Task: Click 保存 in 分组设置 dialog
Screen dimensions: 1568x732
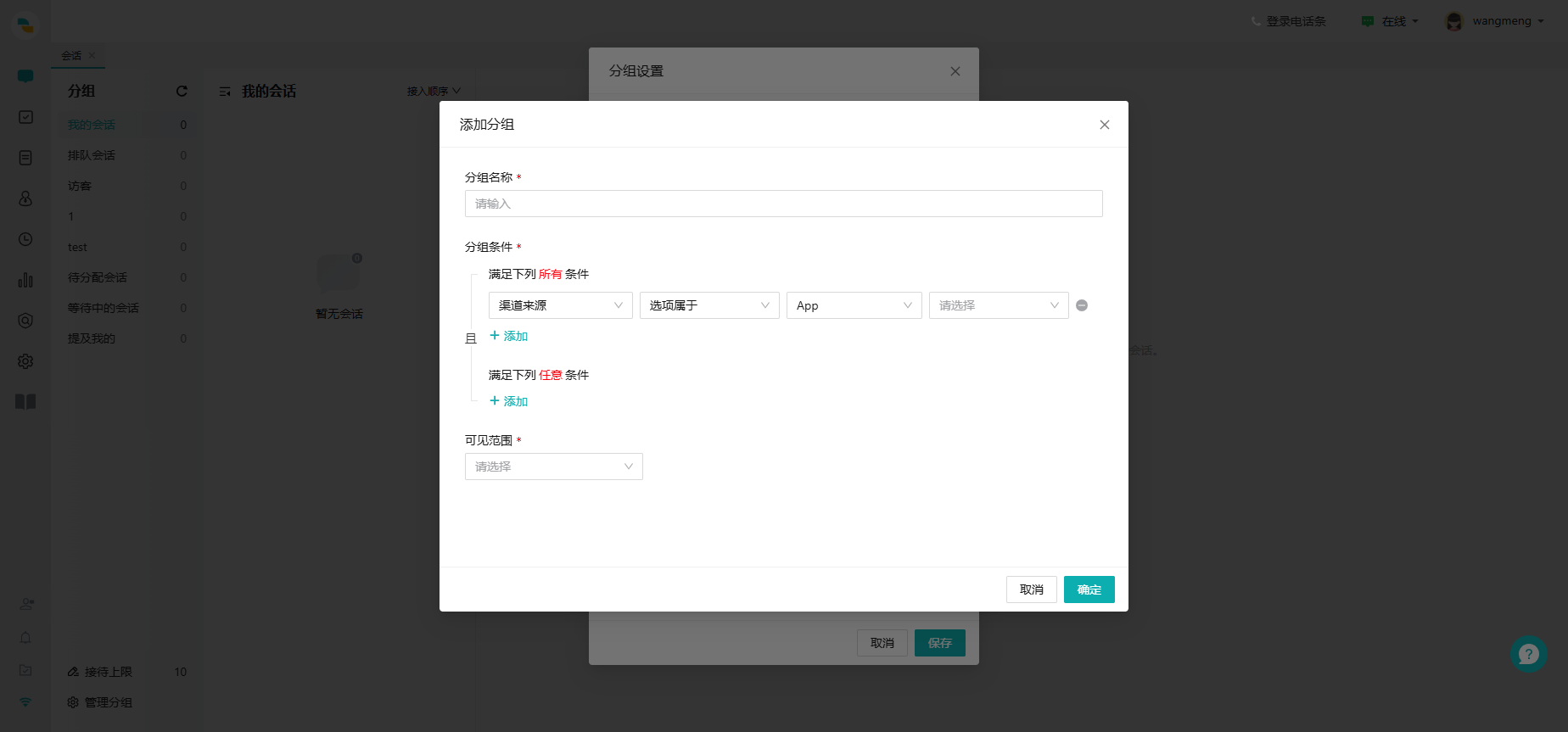Action: click(x=940, y=643)
